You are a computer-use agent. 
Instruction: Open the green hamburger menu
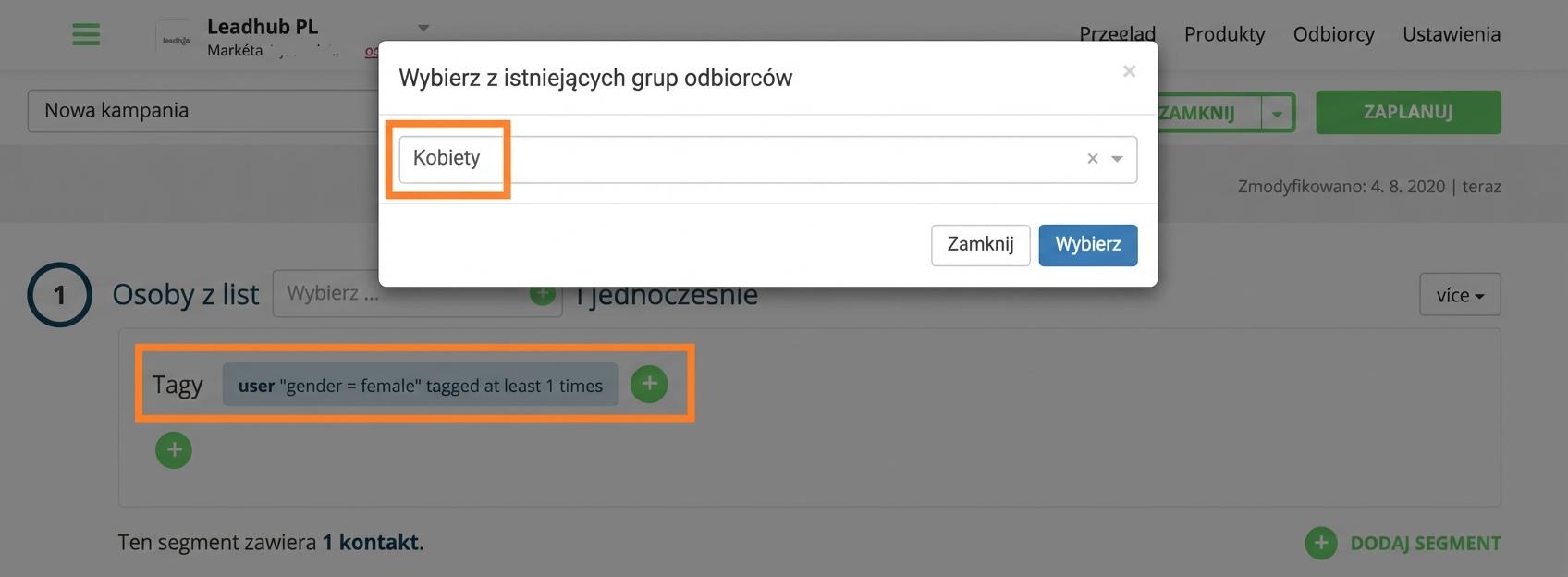(x=86, y=34)
